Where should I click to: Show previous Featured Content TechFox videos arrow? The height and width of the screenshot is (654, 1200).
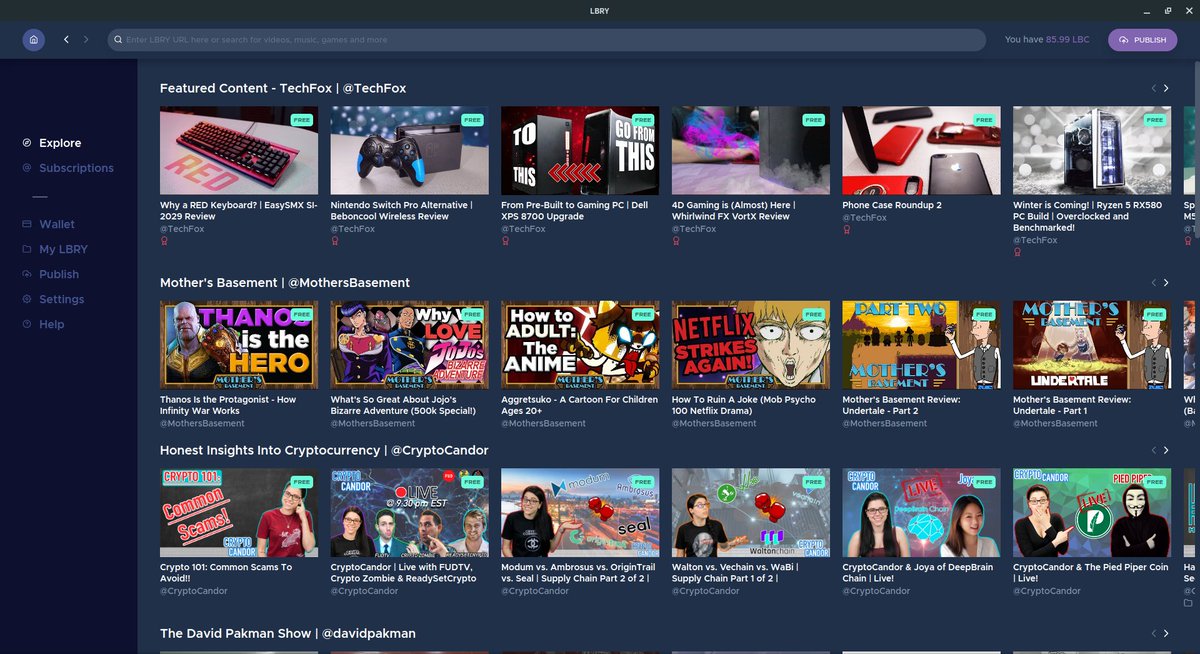1153,88
